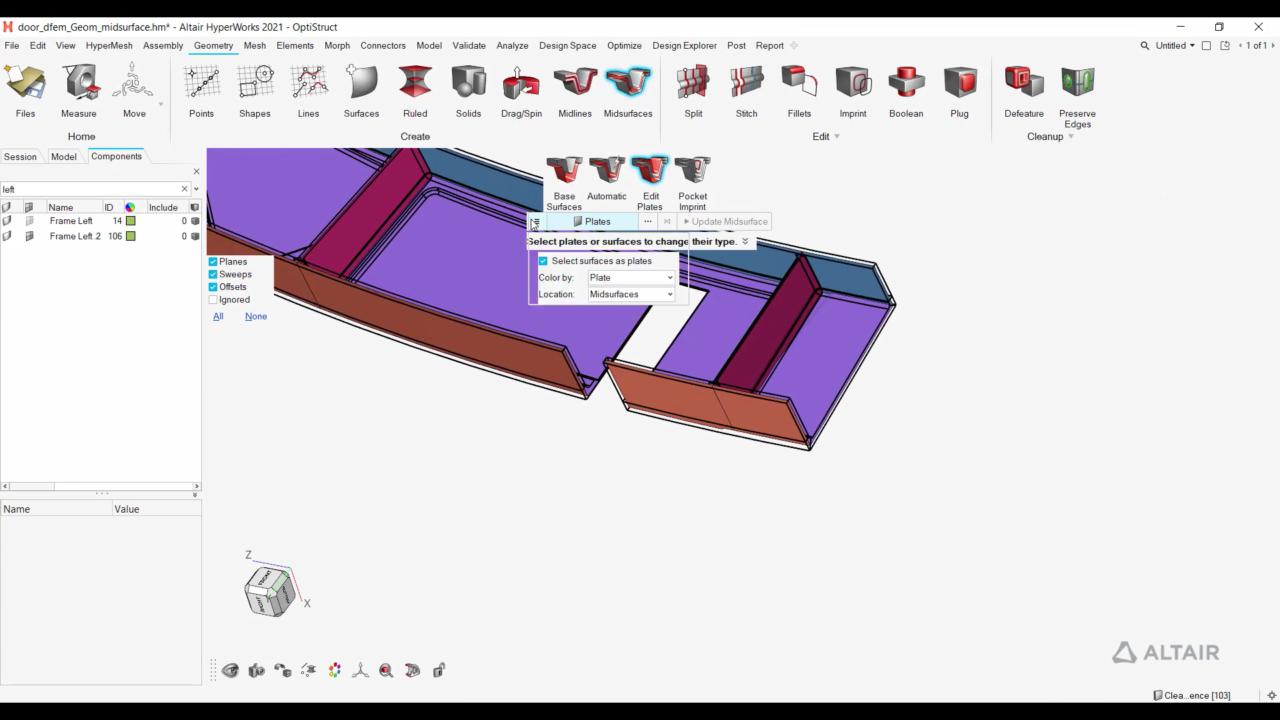Image resolution: width=1280 pixels, height=720 pixels.
Task: Click the Frame Left.2 color swatch
Action: point(130,236)
